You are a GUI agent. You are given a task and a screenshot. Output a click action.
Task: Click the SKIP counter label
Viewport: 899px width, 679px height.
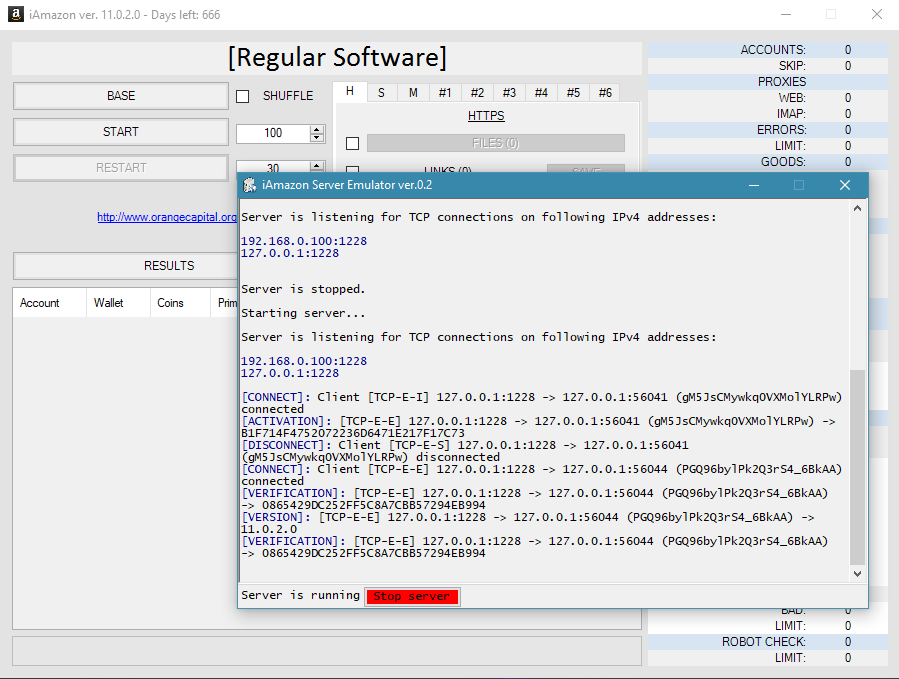[792, 66]
